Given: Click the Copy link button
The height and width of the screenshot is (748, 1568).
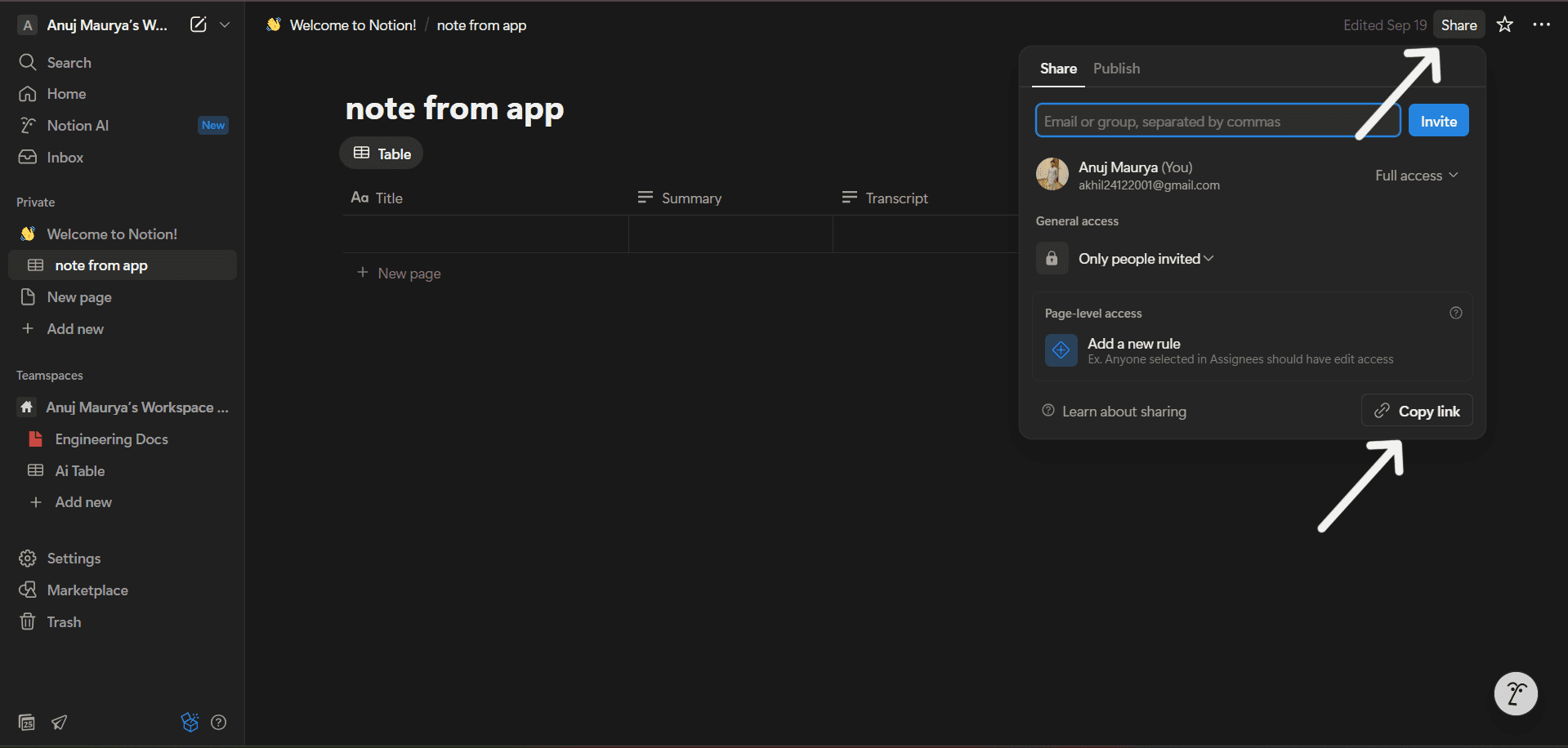Looking at the screenshot, I should pyautogui.click(x=1416, y=411).
